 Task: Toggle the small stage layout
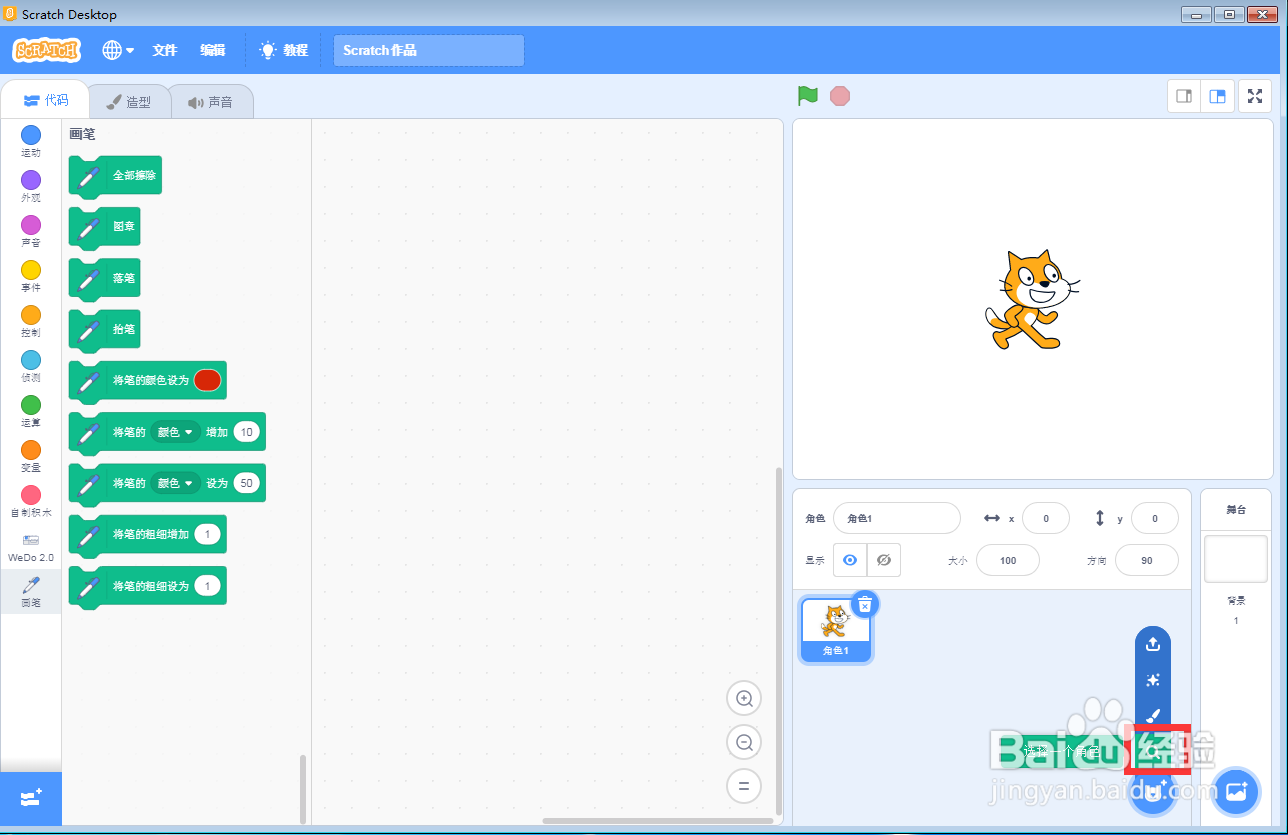click(x=1183, y=95)
